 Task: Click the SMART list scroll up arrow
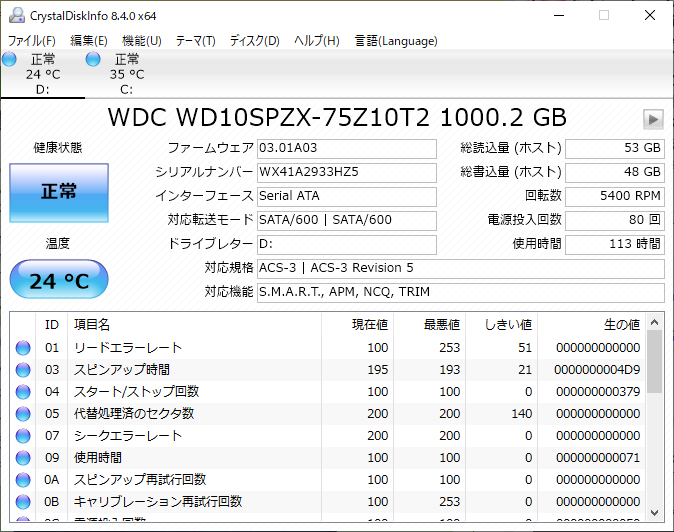tap(655, 322)
